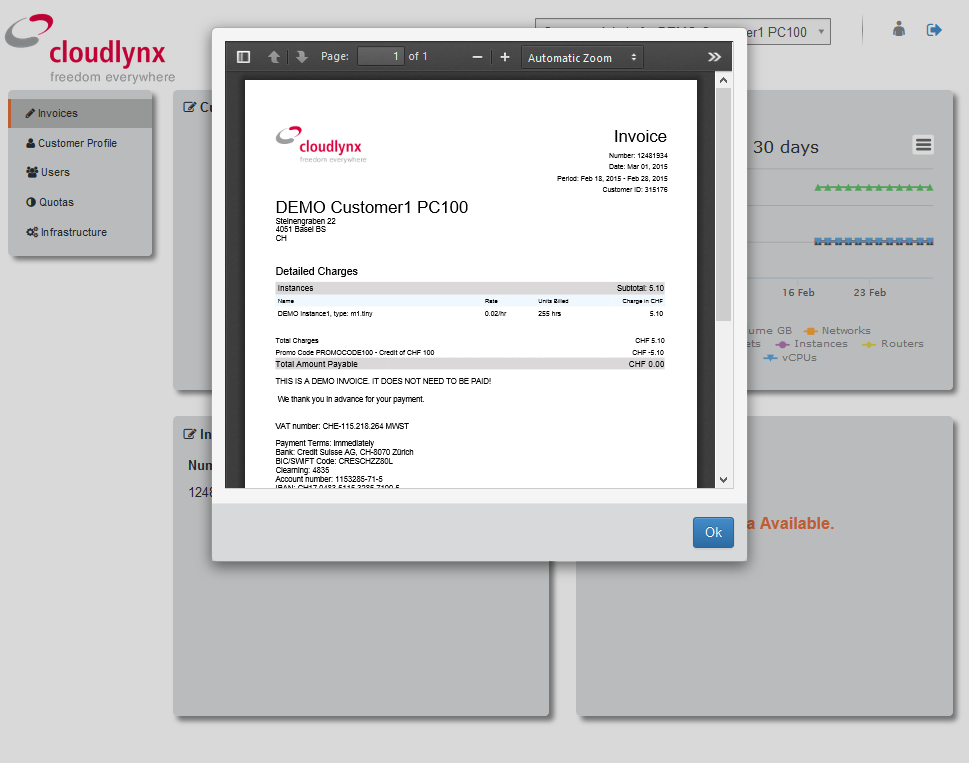Click the pencil icon beside Invoices
The image size is (969, 763).
30,113
